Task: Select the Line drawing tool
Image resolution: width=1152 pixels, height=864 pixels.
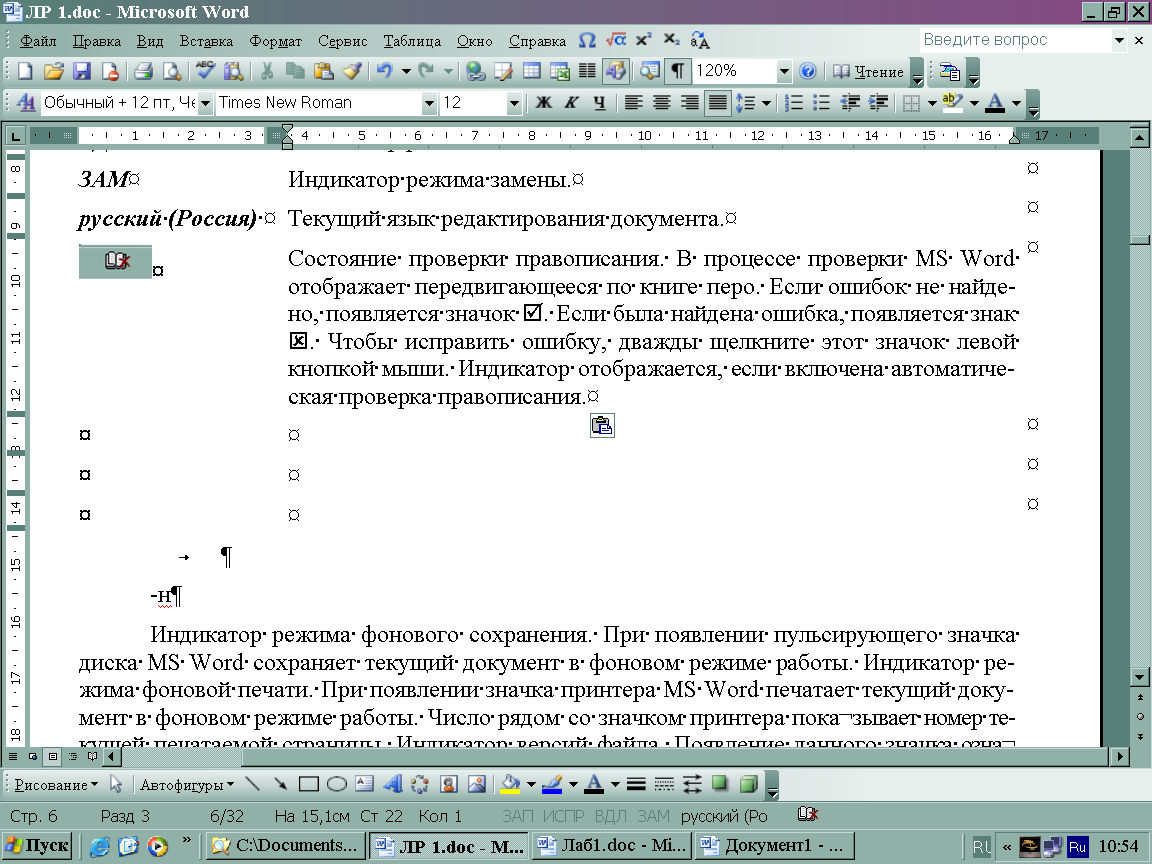Action: coord(252,784)
